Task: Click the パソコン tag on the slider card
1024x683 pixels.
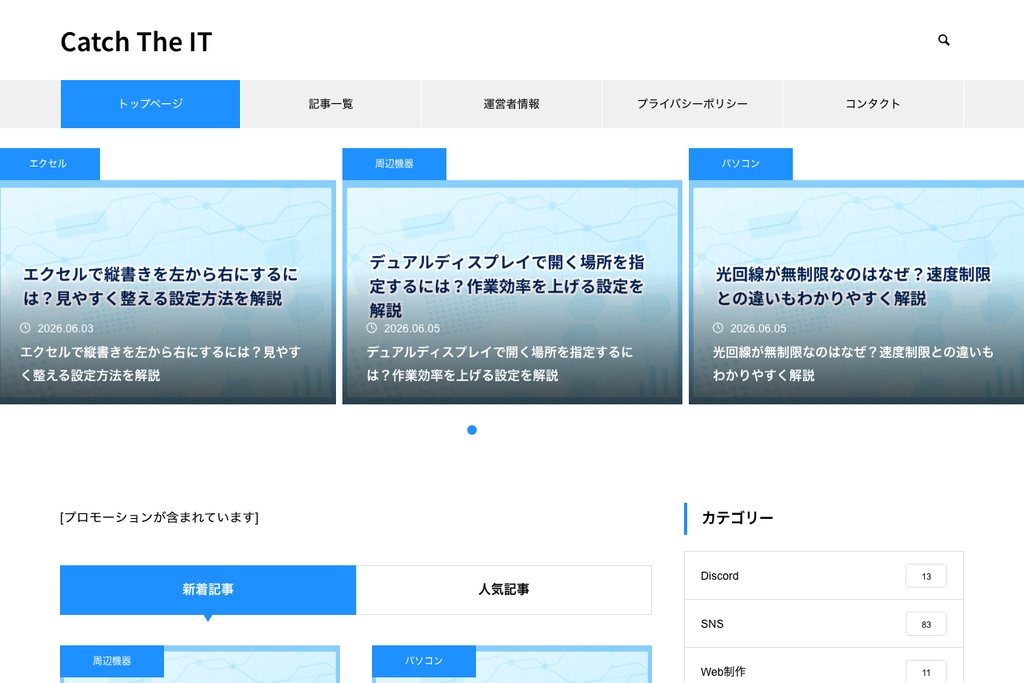Action: point(741,164)
